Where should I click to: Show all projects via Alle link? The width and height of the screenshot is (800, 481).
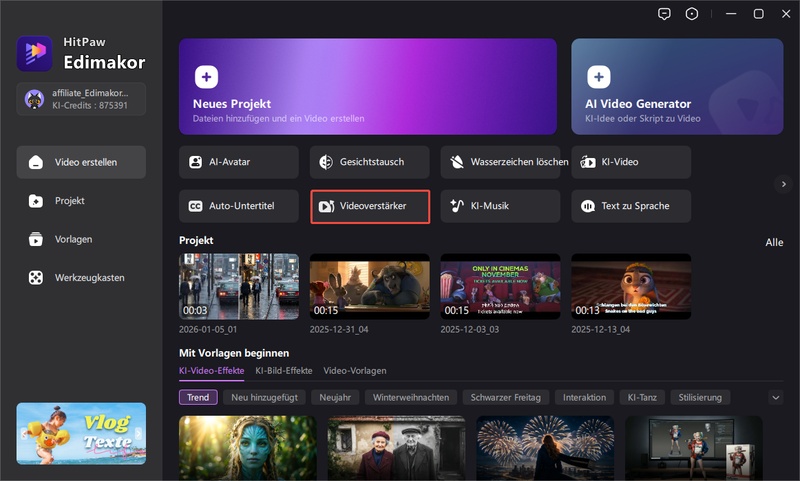774,242
